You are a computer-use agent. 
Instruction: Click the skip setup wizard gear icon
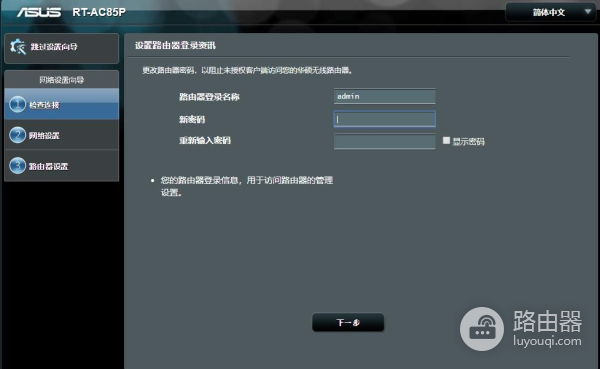(18, 47)
